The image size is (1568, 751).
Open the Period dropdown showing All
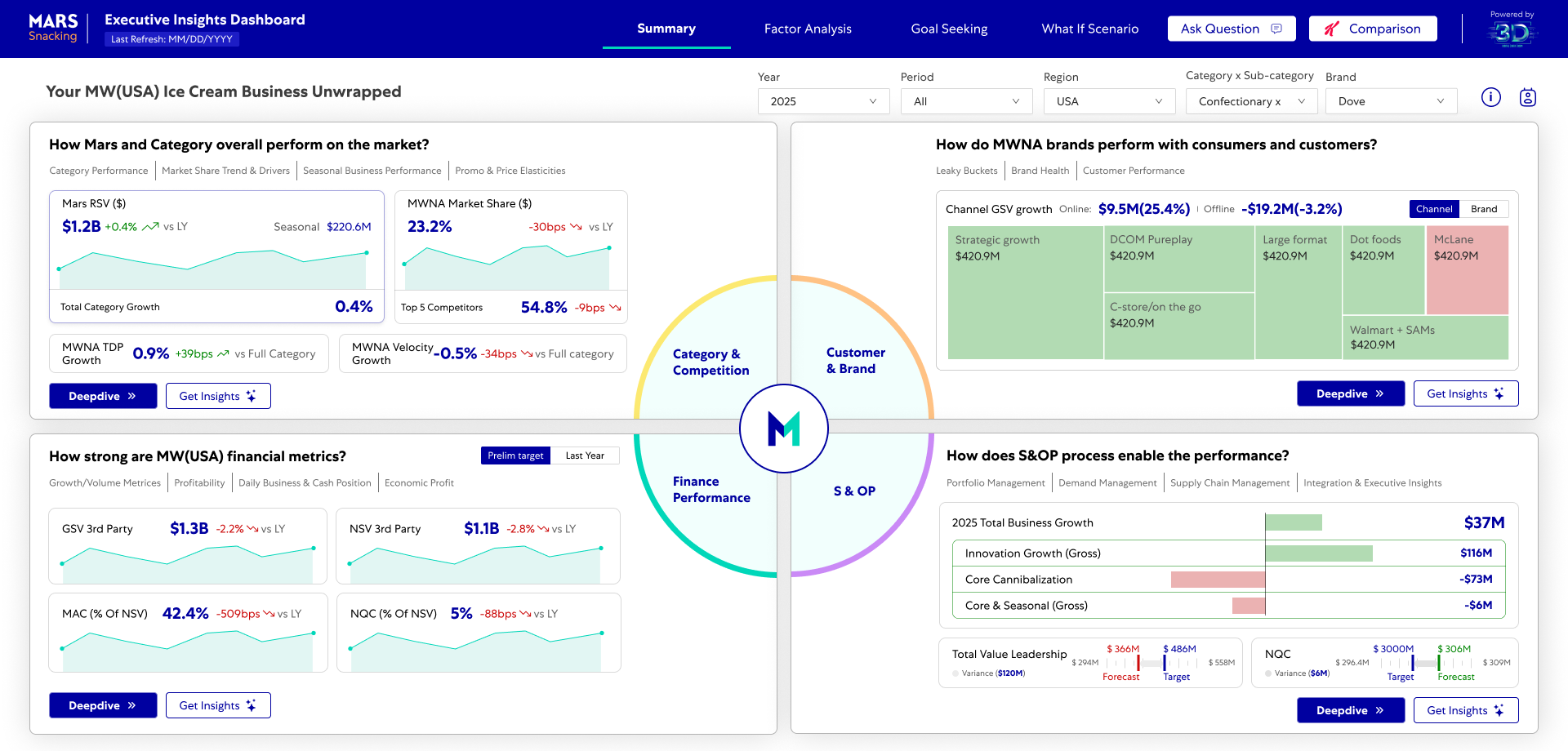966,101
